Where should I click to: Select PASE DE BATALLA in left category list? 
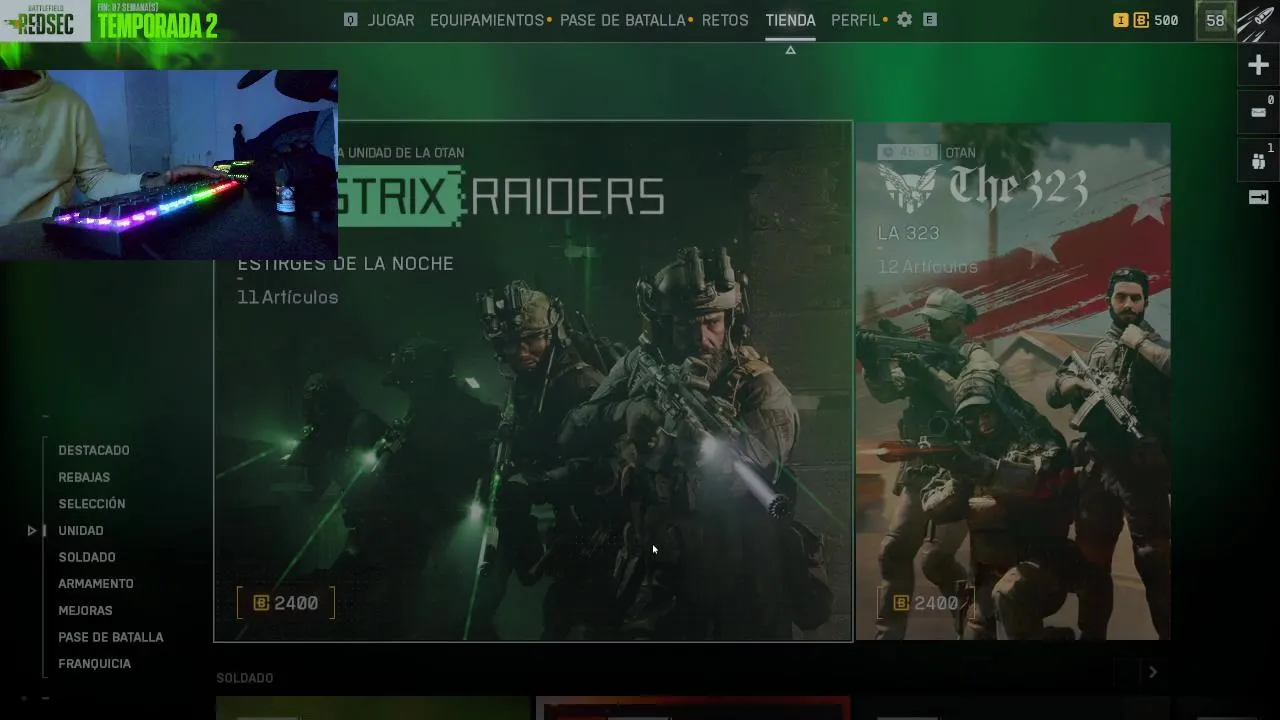tap(111, 637)
